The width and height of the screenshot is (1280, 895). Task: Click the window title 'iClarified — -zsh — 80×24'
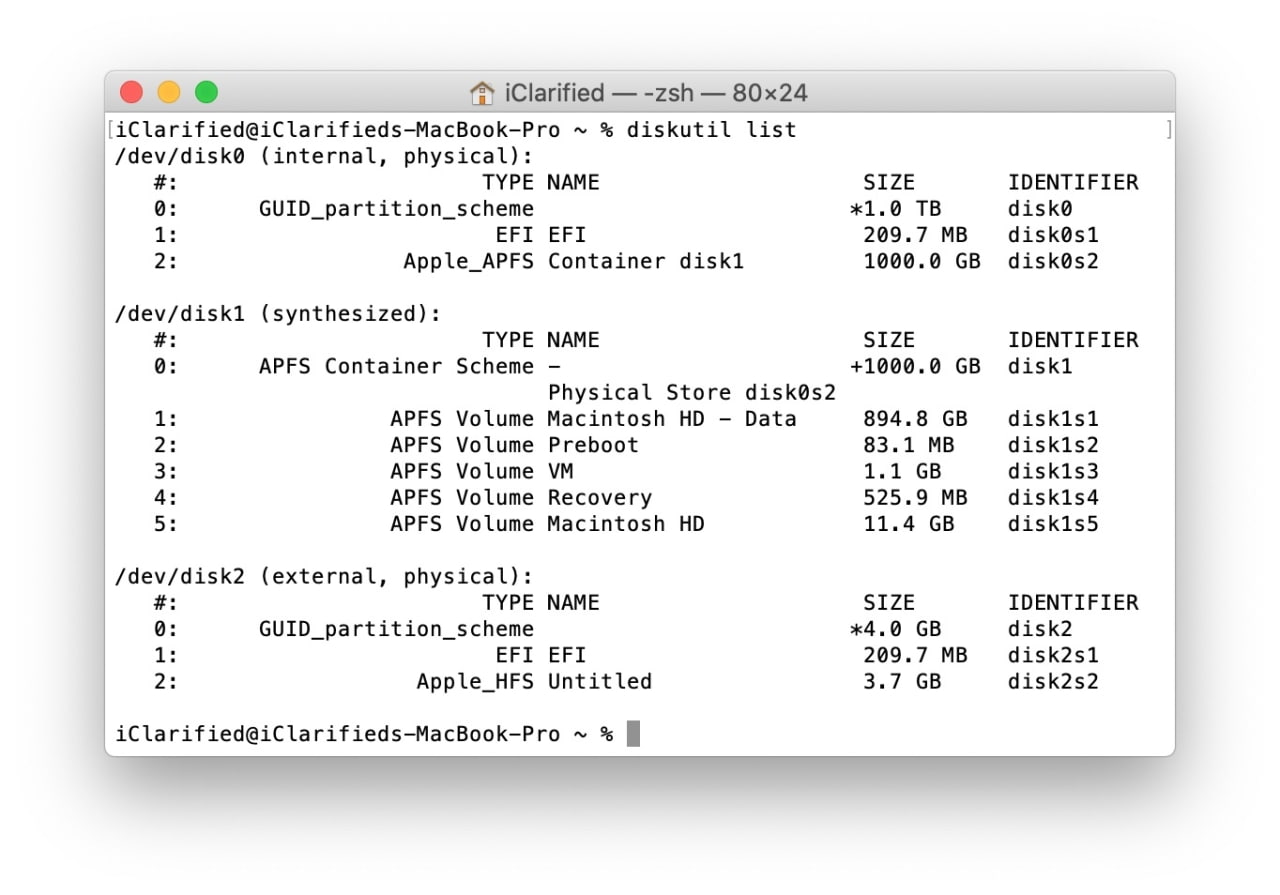click(x=656, y=94)
